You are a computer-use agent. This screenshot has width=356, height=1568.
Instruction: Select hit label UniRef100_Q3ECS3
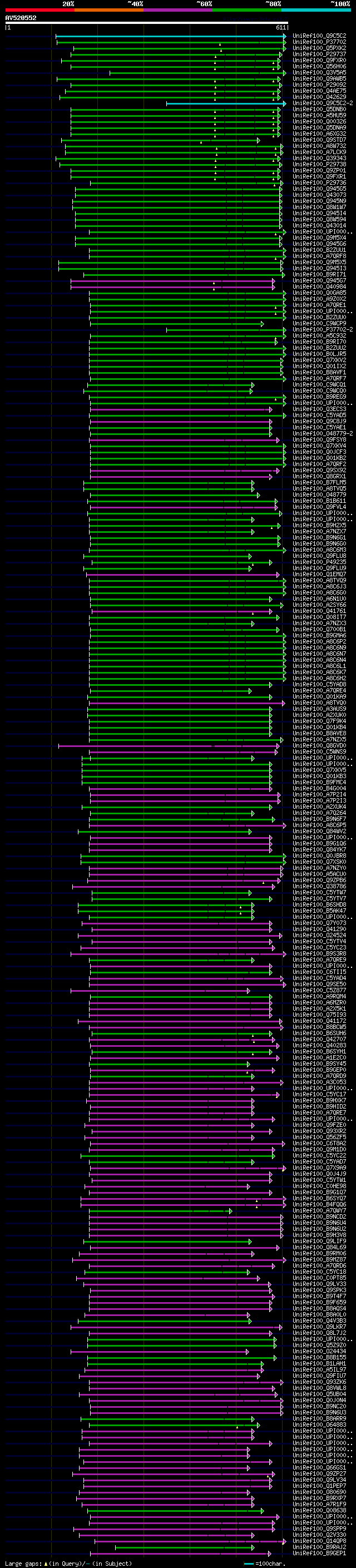click(319, 409)
